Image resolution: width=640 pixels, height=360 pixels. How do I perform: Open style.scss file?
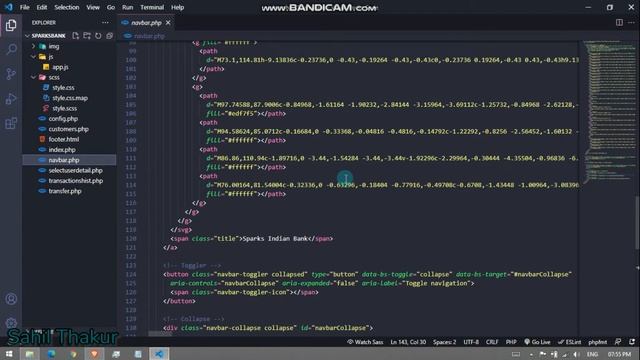coord(64,108)
